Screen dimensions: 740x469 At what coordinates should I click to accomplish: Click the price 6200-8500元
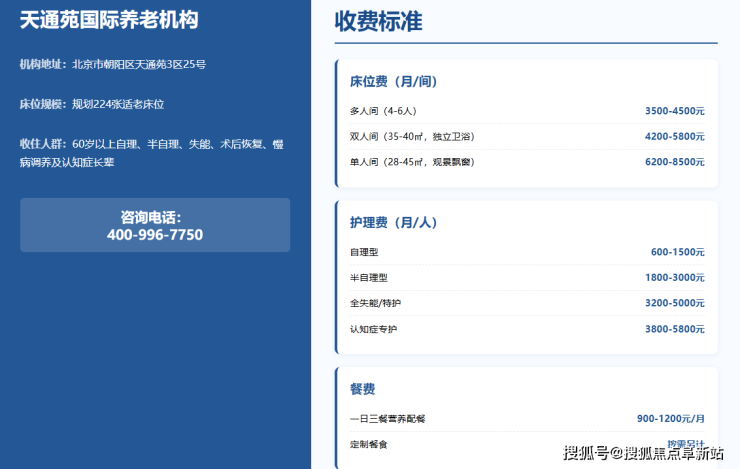[x=675, y=162]
